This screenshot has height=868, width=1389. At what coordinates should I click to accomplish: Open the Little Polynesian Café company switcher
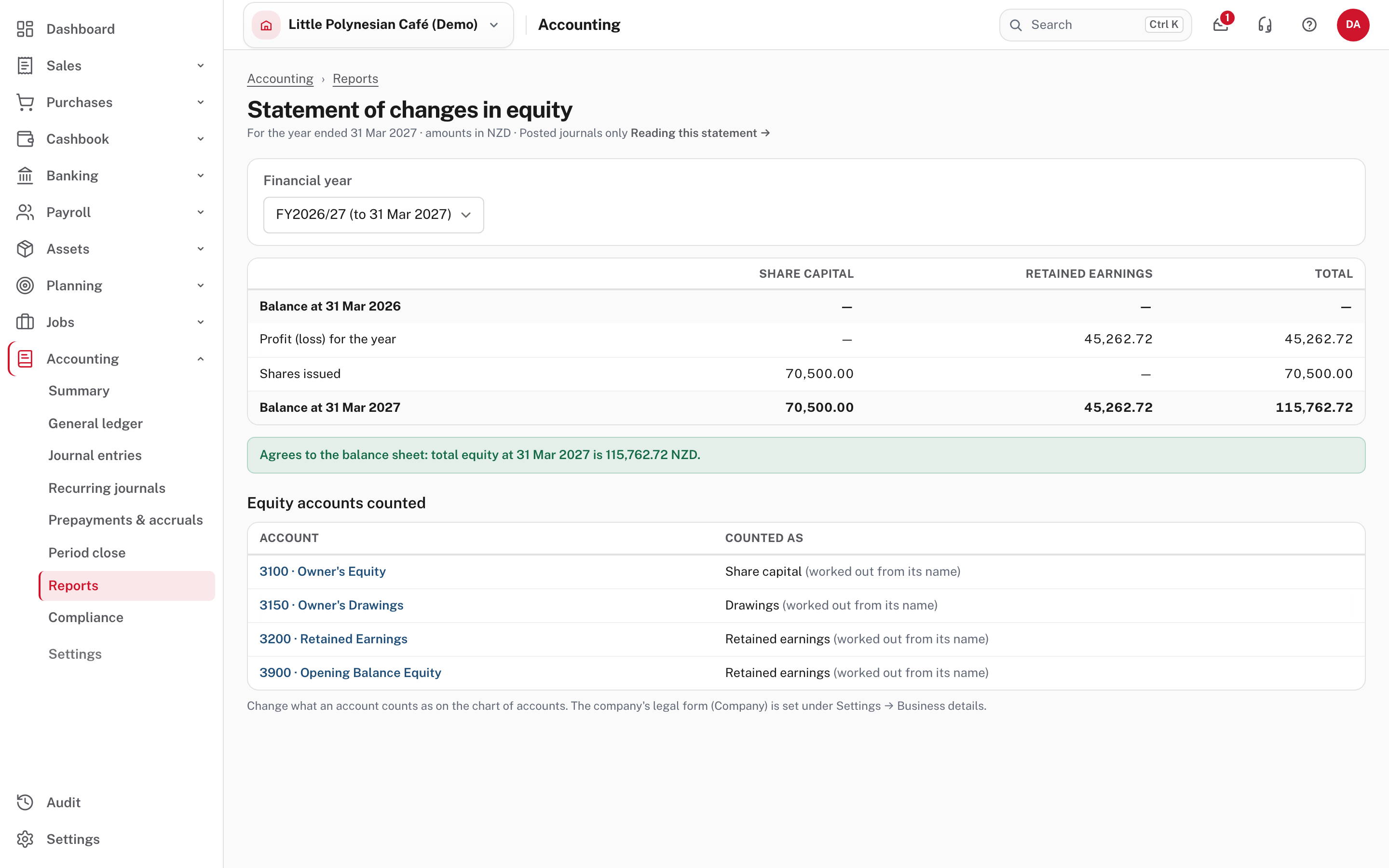pyautogui.click(x=378, y=25)
